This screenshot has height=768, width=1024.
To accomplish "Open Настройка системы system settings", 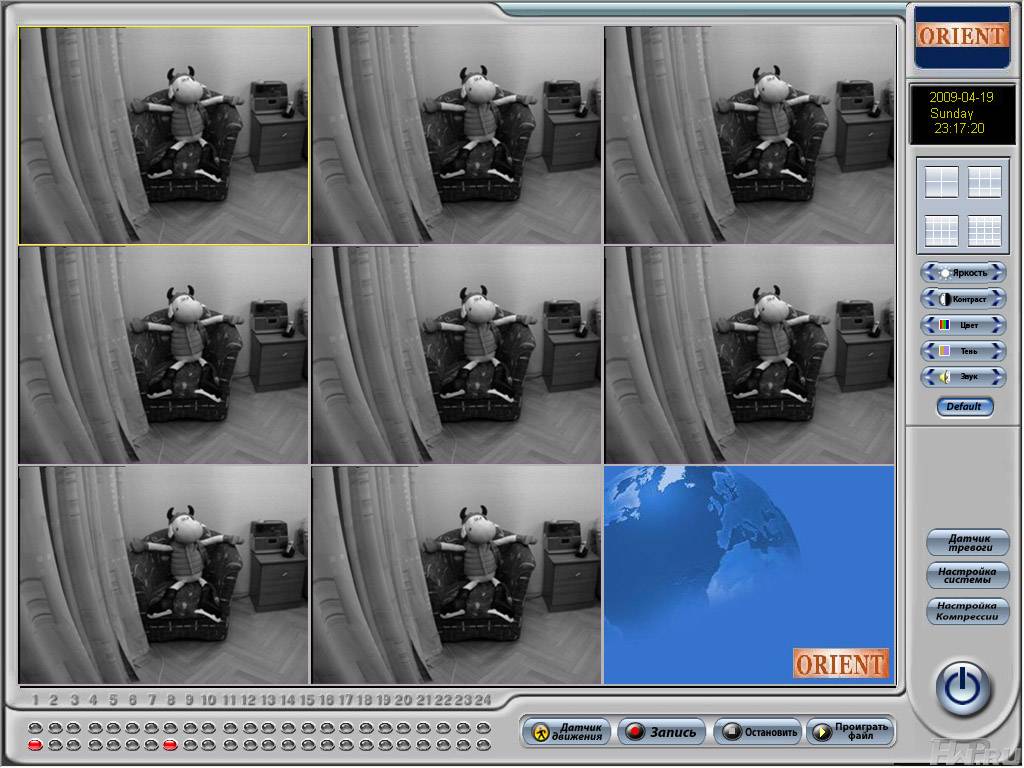I will [x=967, y=576].
